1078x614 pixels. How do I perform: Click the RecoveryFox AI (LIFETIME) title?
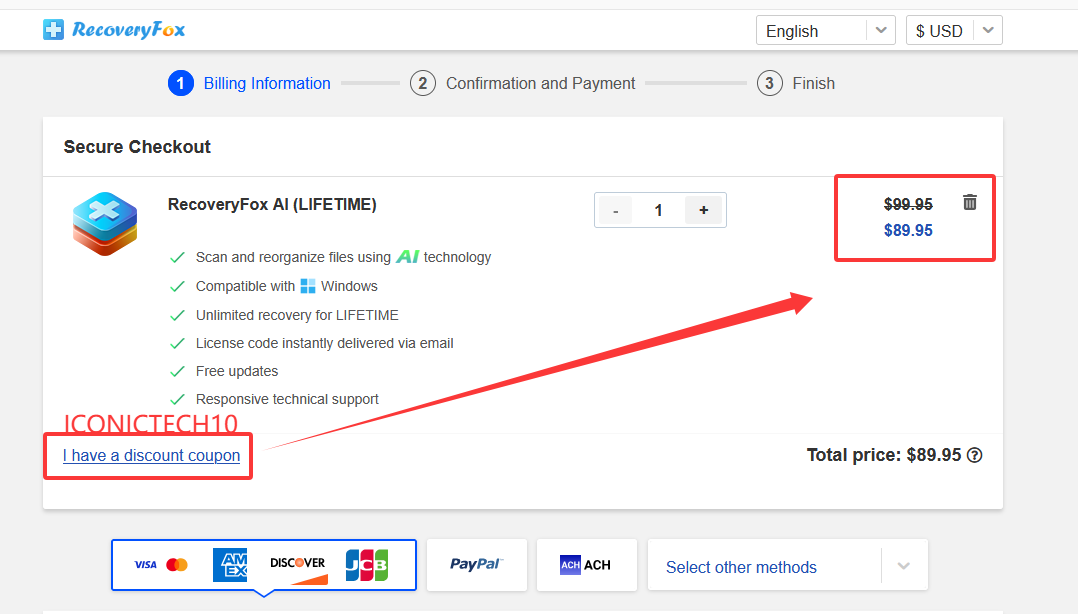272,204
